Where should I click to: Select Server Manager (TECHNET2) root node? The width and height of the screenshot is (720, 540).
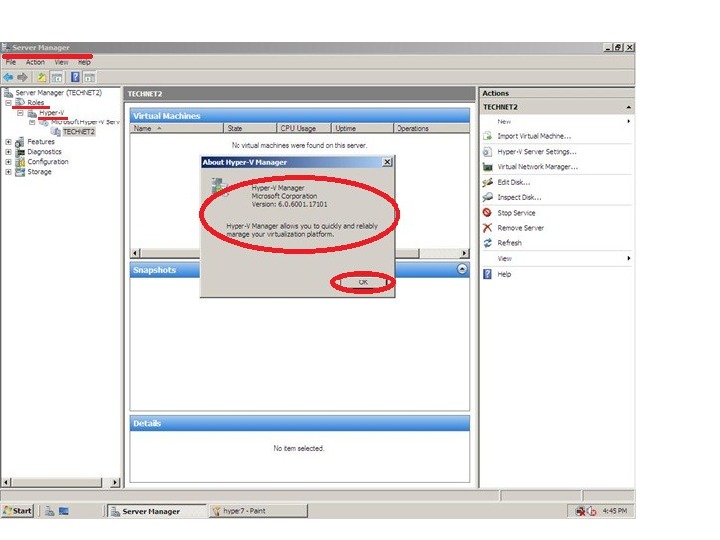tap(58, 93)
